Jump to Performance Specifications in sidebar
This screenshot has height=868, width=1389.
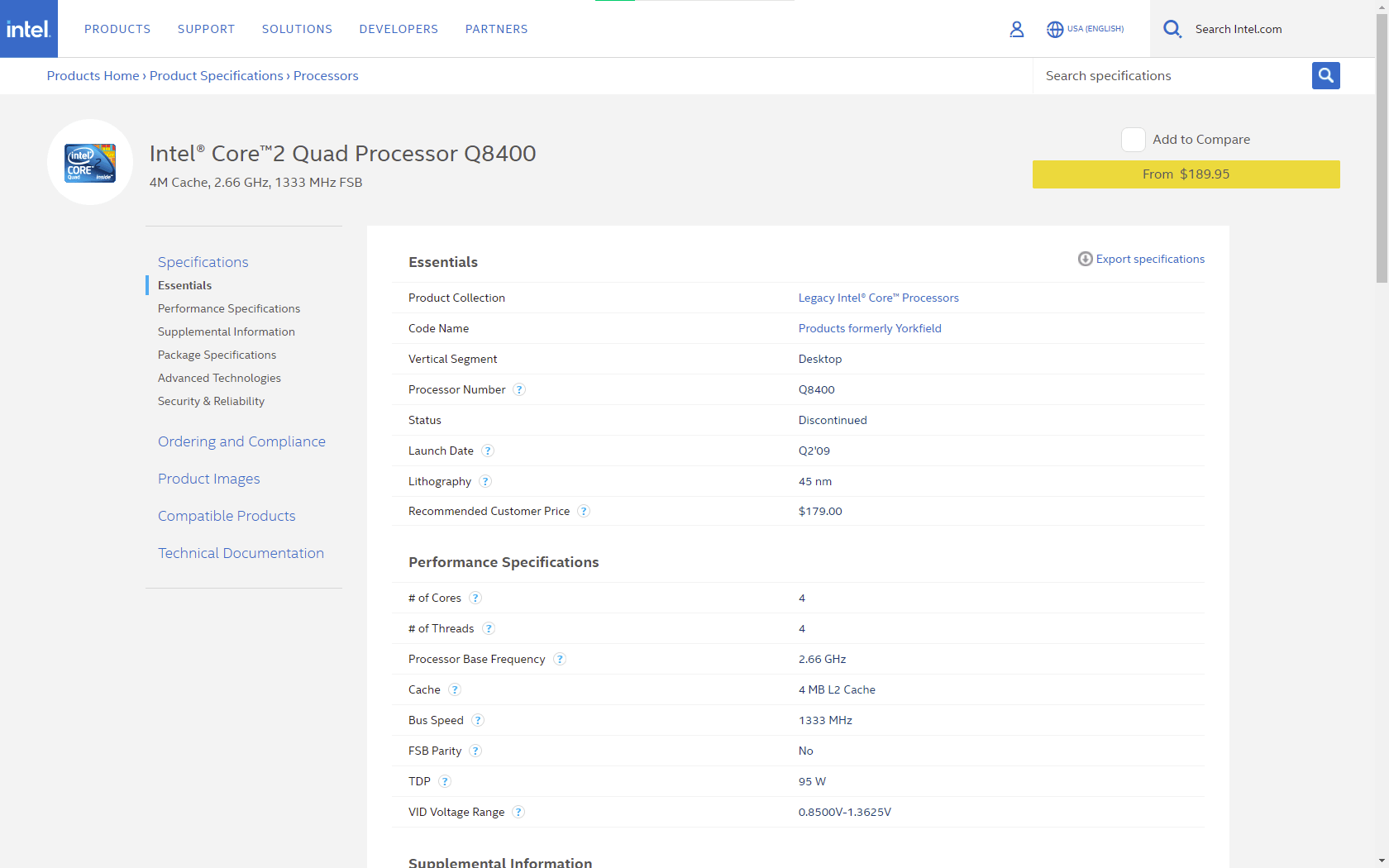[229, 308]
